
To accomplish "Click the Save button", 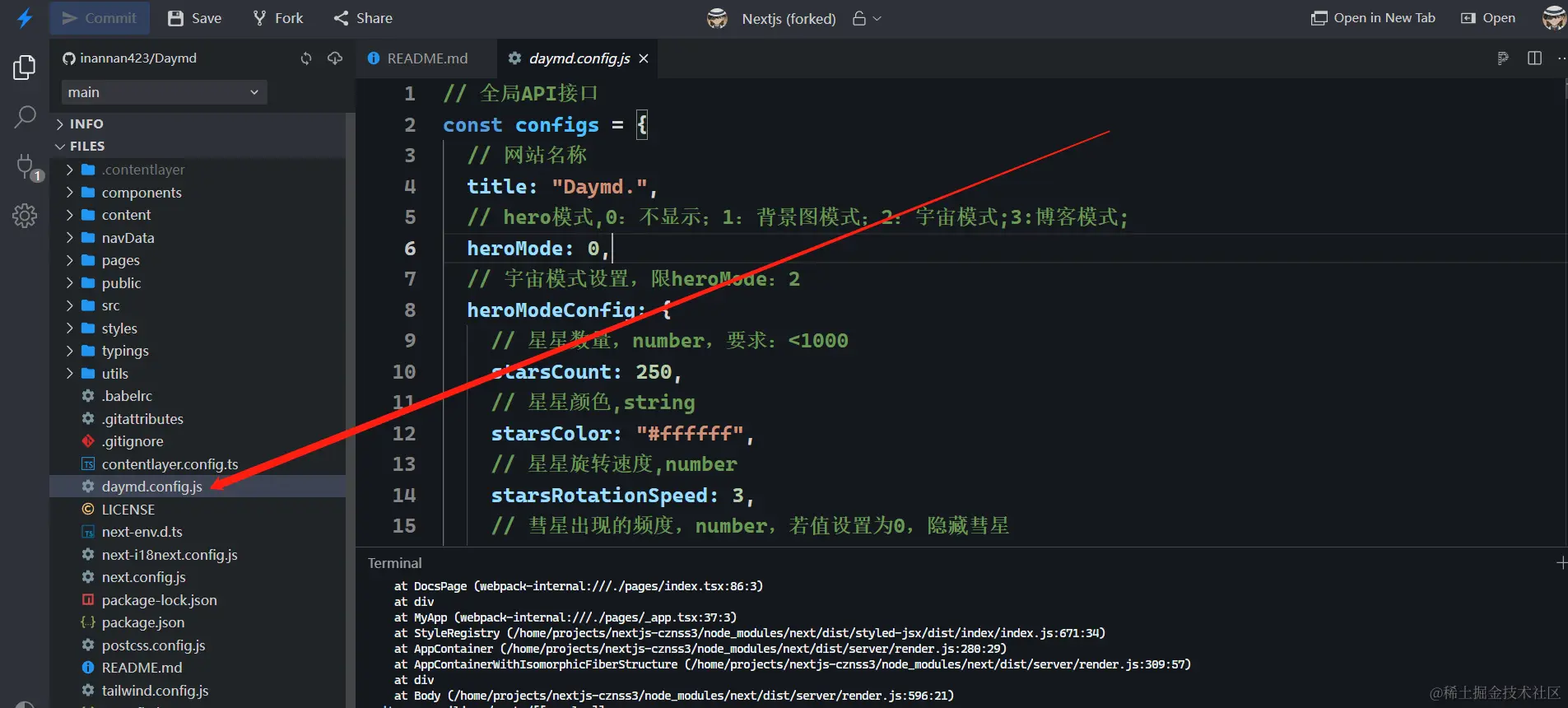I will (195, 18).
